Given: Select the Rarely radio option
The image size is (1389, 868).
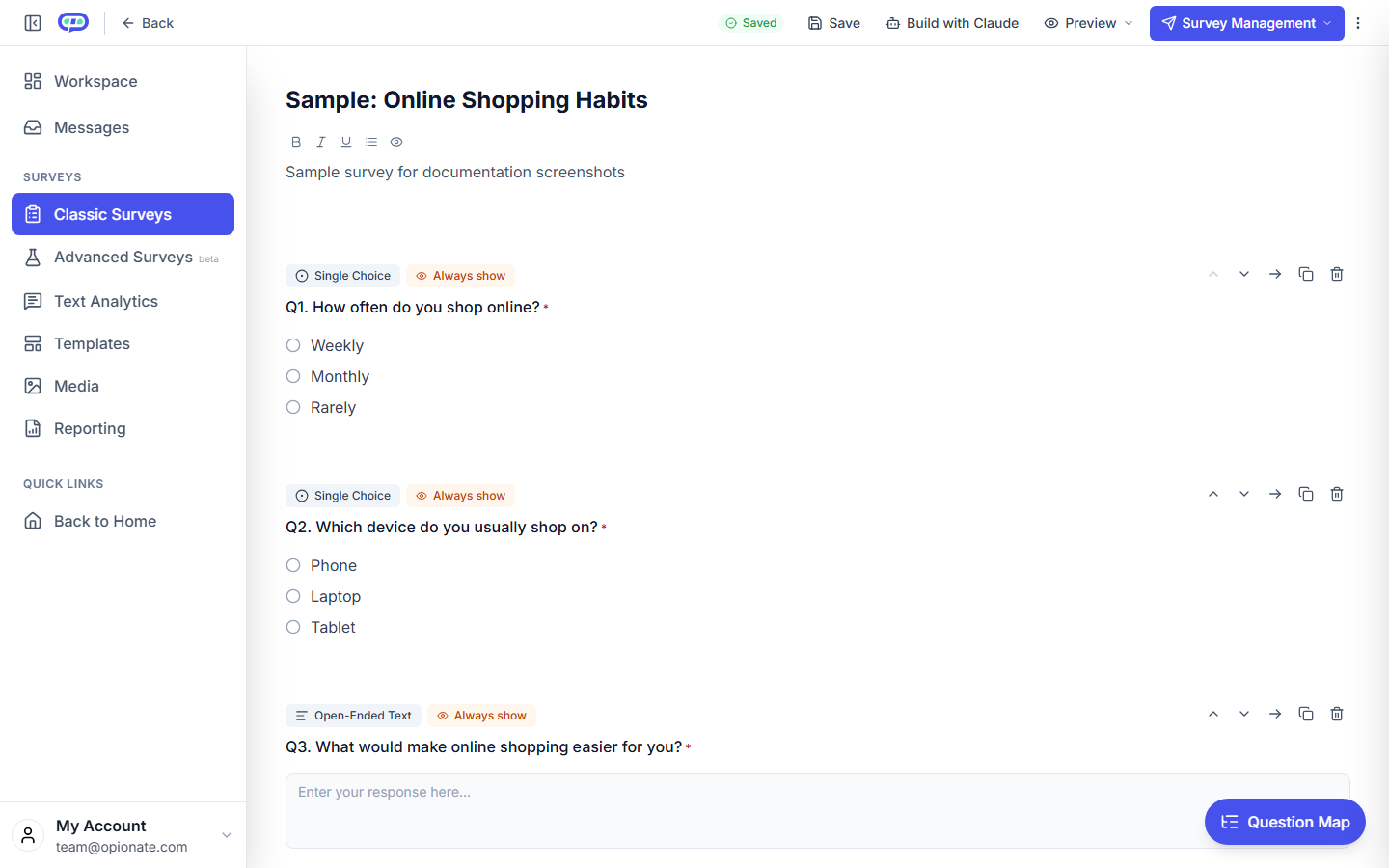Looking at the screenshot, I should click(x=293, y=407).
